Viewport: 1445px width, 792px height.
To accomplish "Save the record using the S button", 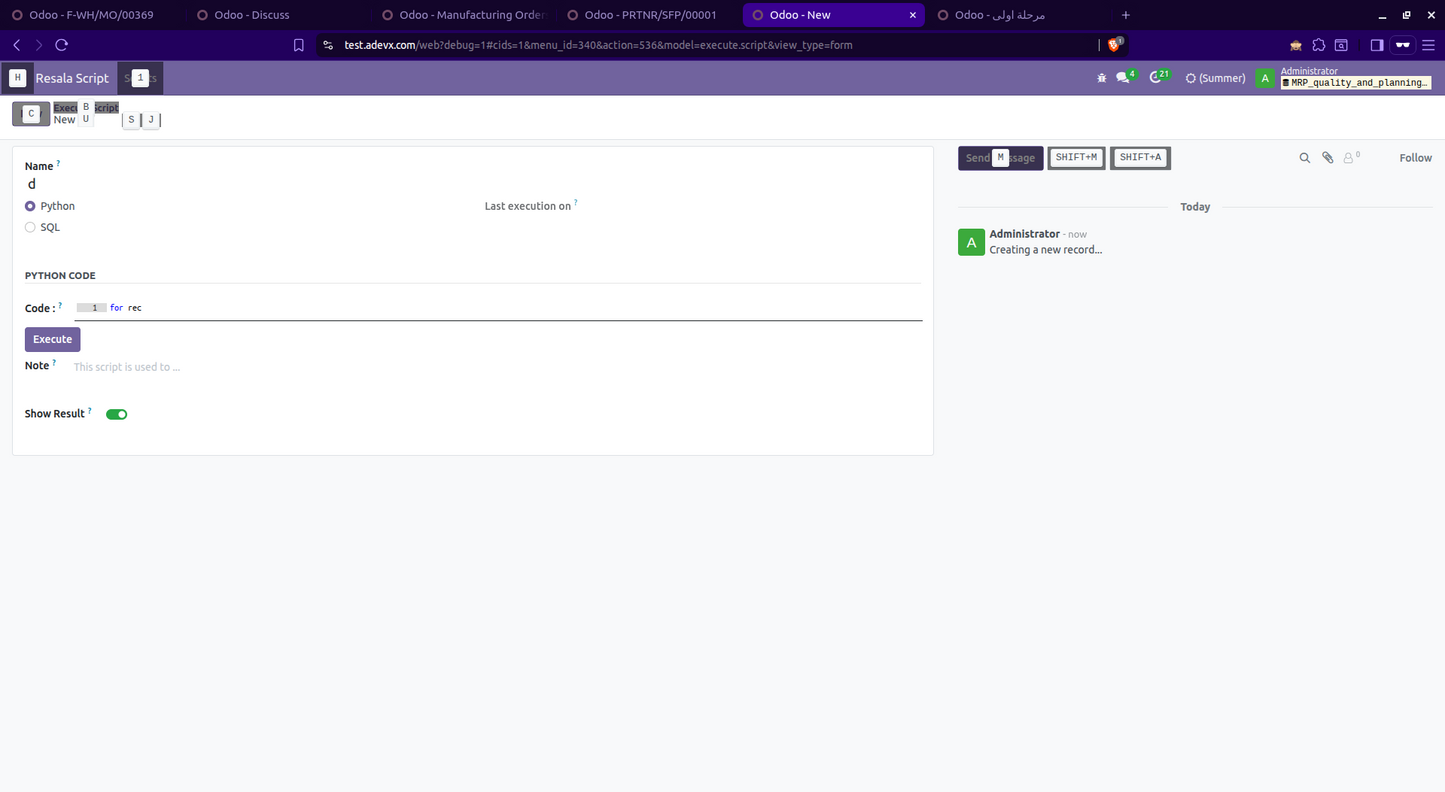I will [131, 120].
